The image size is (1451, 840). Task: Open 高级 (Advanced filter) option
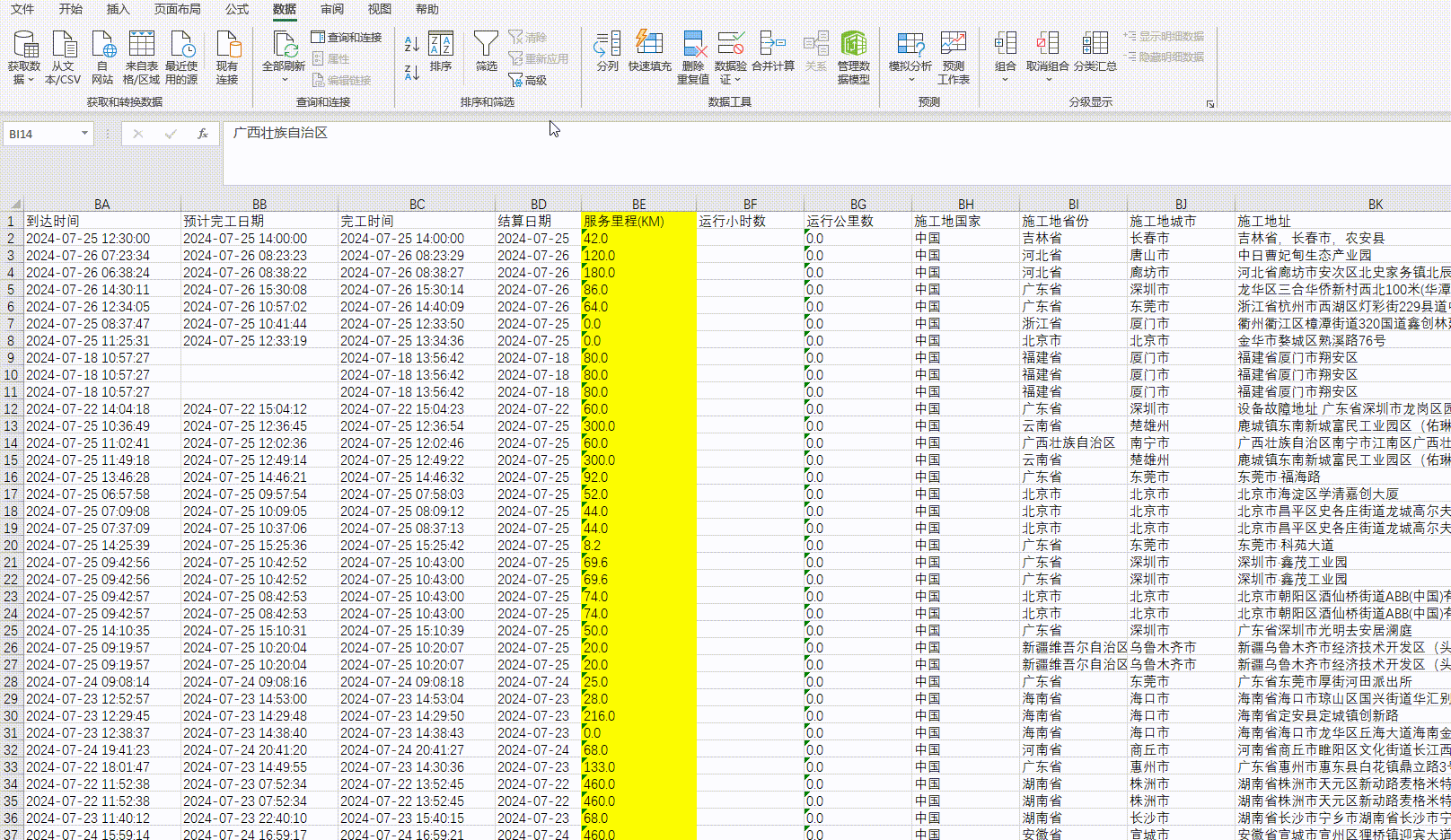(528, 80)
